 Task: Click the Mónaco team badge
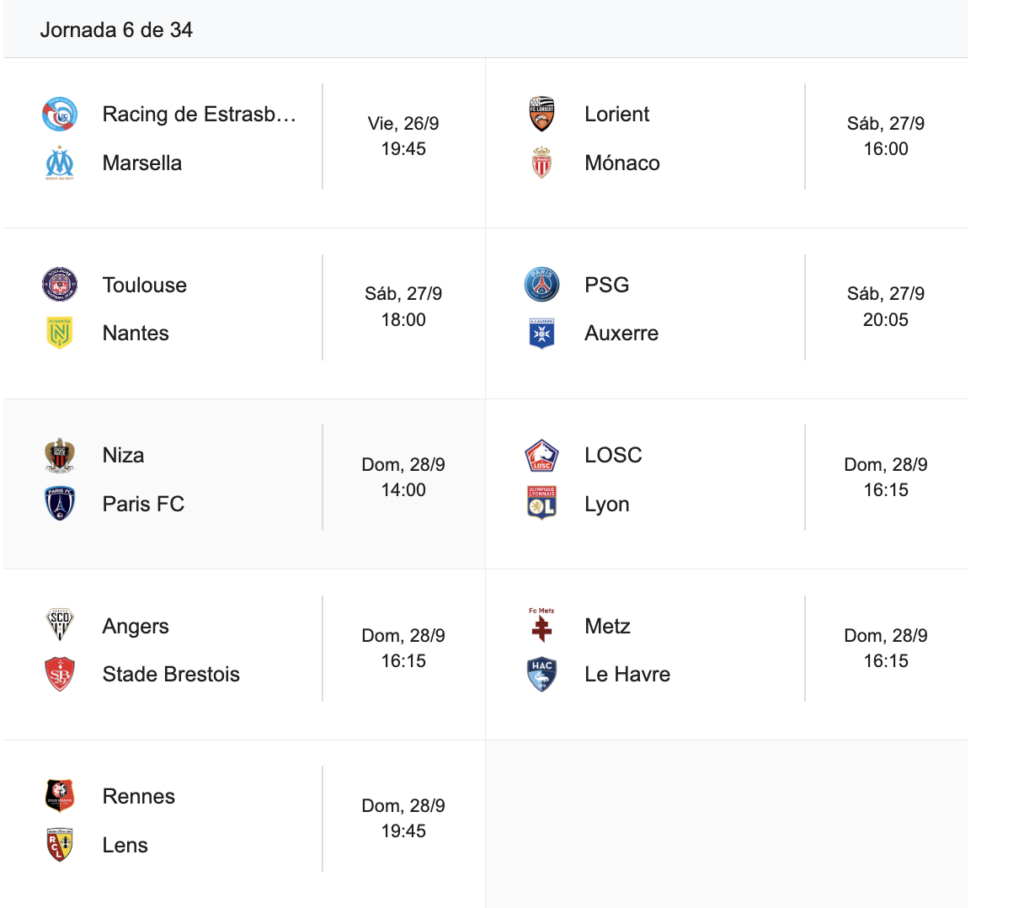542,163
